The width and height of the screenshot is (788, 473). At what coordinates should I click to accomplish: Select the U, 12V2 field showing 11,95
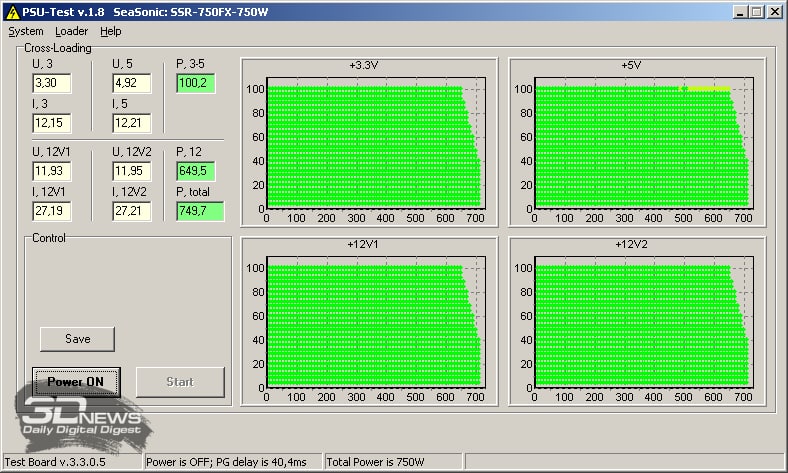tap(132, 171)
